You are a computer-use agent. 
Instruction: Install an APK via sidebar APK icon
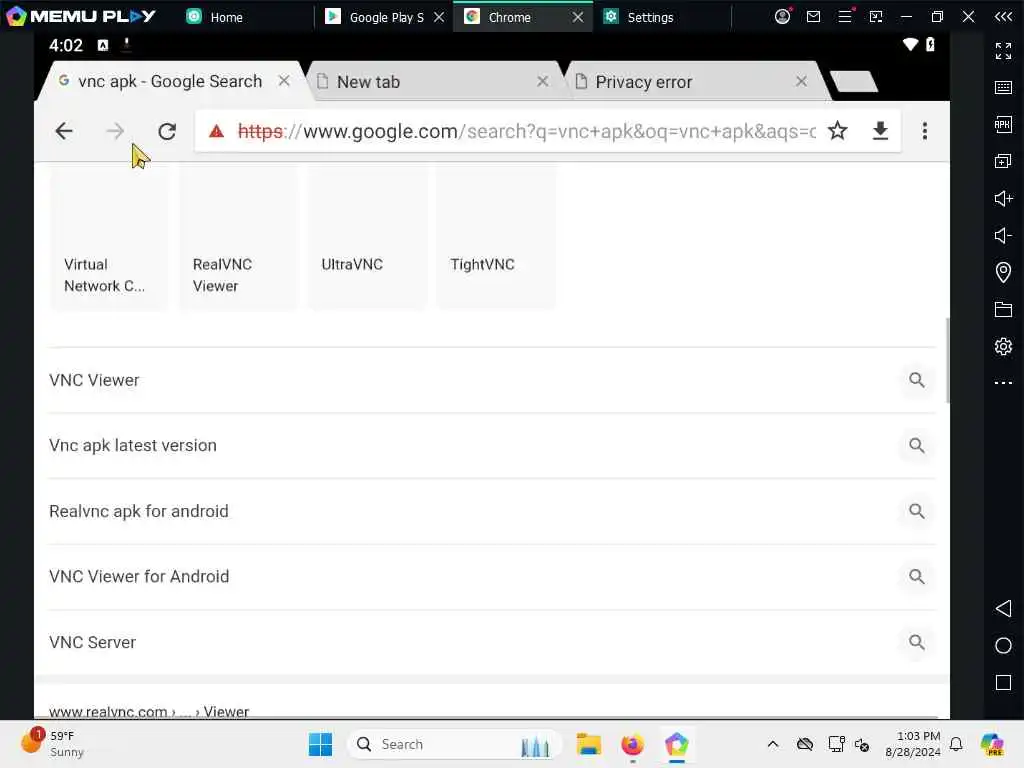point(1003,124)
